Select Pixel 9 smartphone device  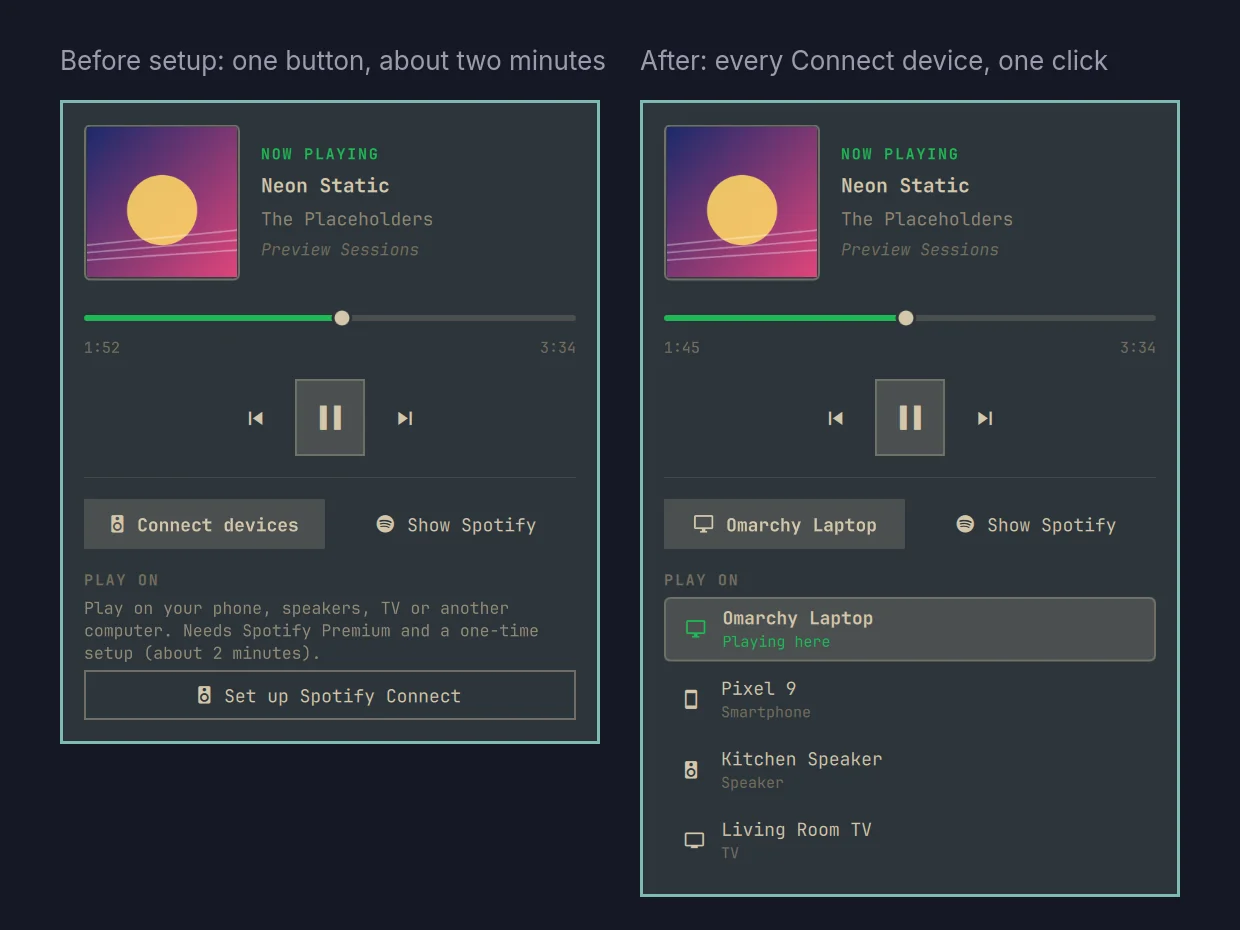[x=910, y=699]
